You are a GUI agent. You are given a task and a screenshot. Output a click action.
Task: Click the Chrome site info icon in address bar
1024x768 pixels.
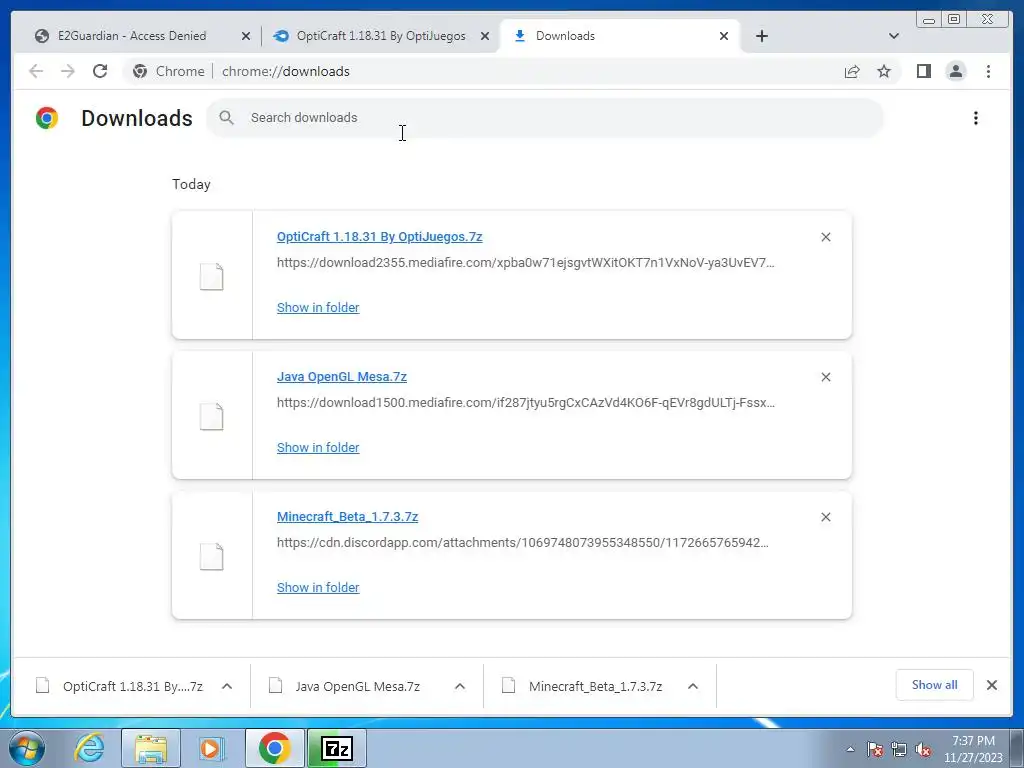(x=140, y=71)
